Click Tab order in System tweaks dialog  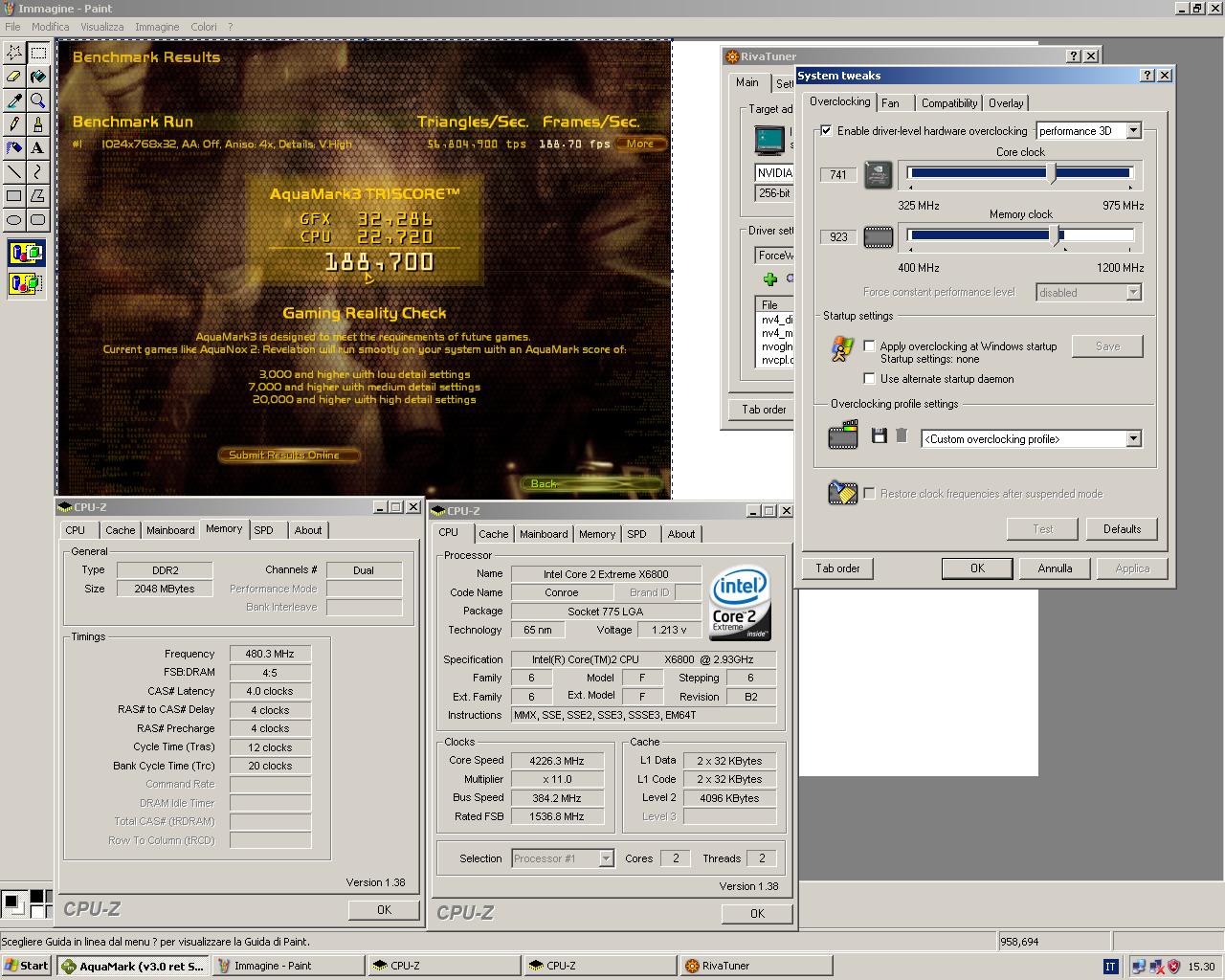coord(837,568)
